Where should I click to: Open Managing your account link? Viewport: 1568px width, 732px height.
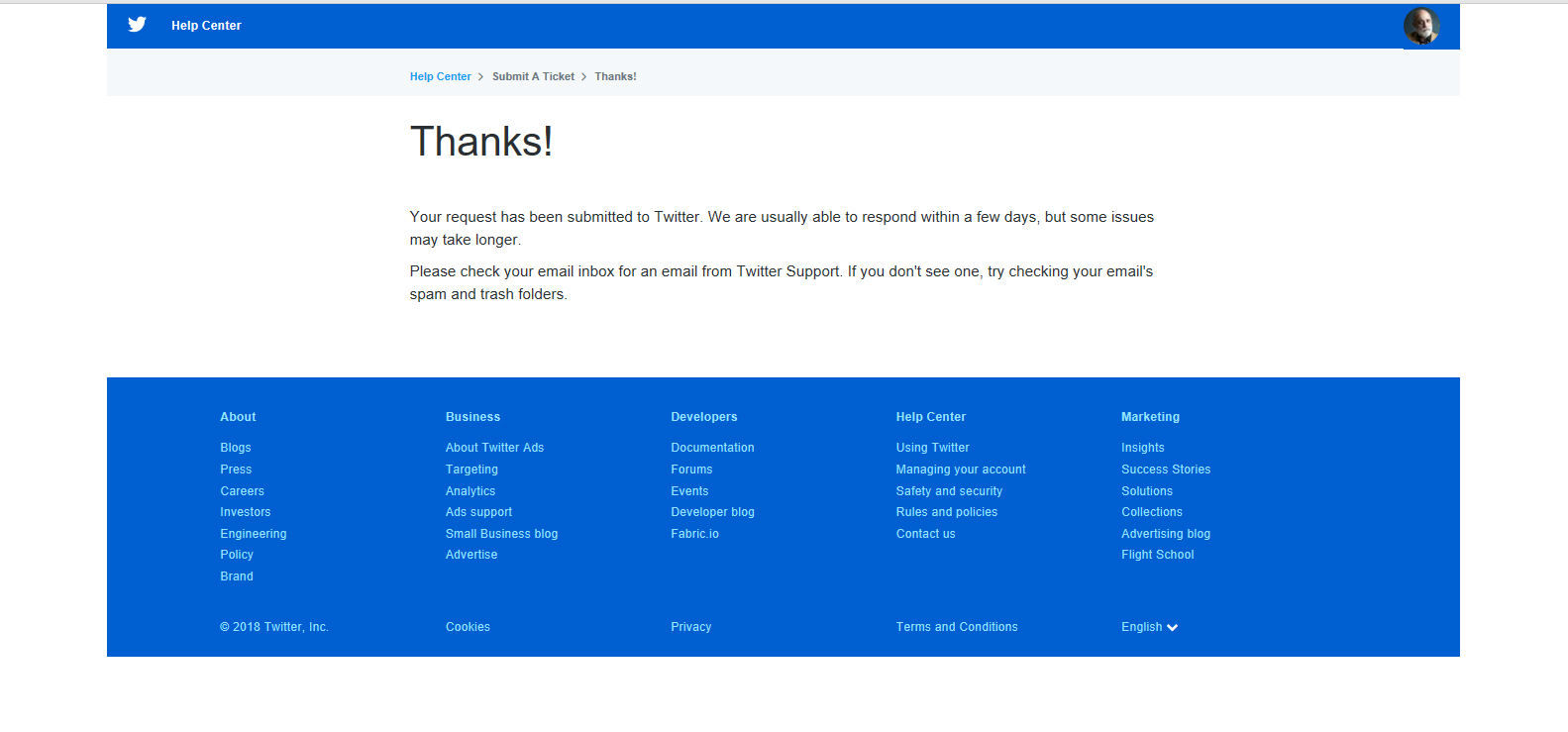pyautogui.click(x=961, y=470)
